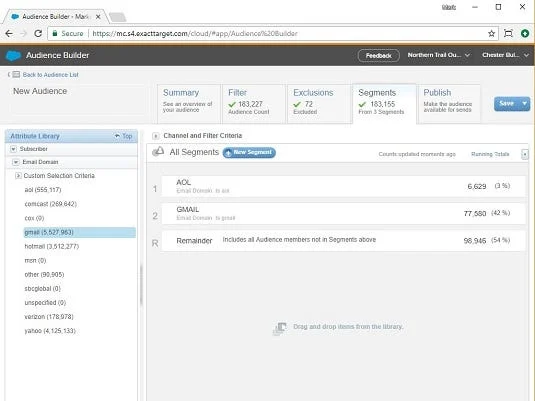The width and height of the screenshot is (535, 401).
Task: Click the browser back arrow
Action: 9,33
